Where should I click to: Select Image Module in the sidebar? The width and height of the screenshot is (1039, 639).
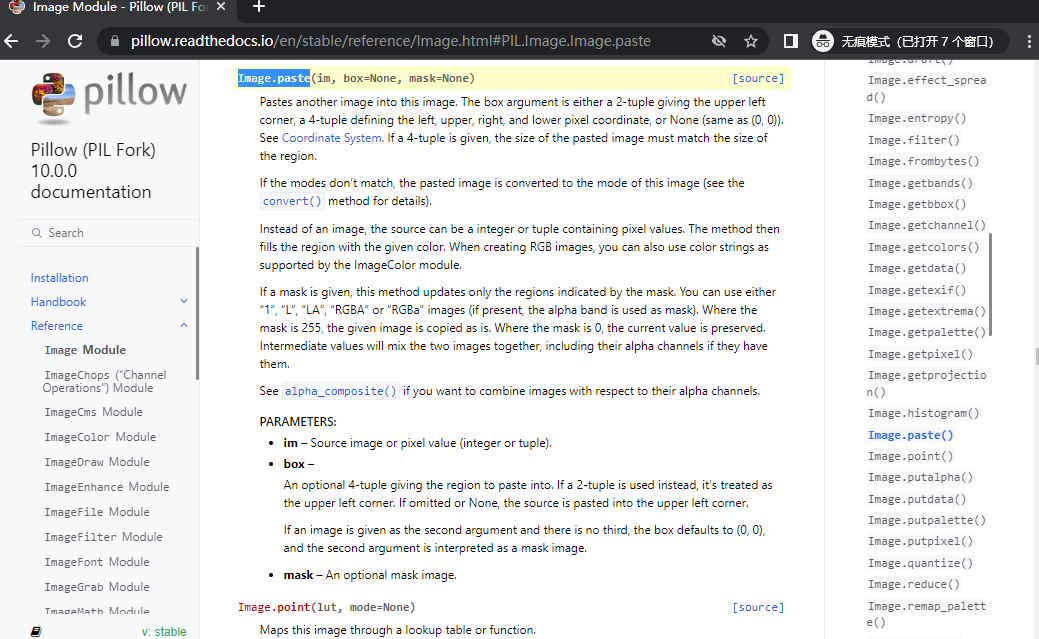[x=85, y=350]
